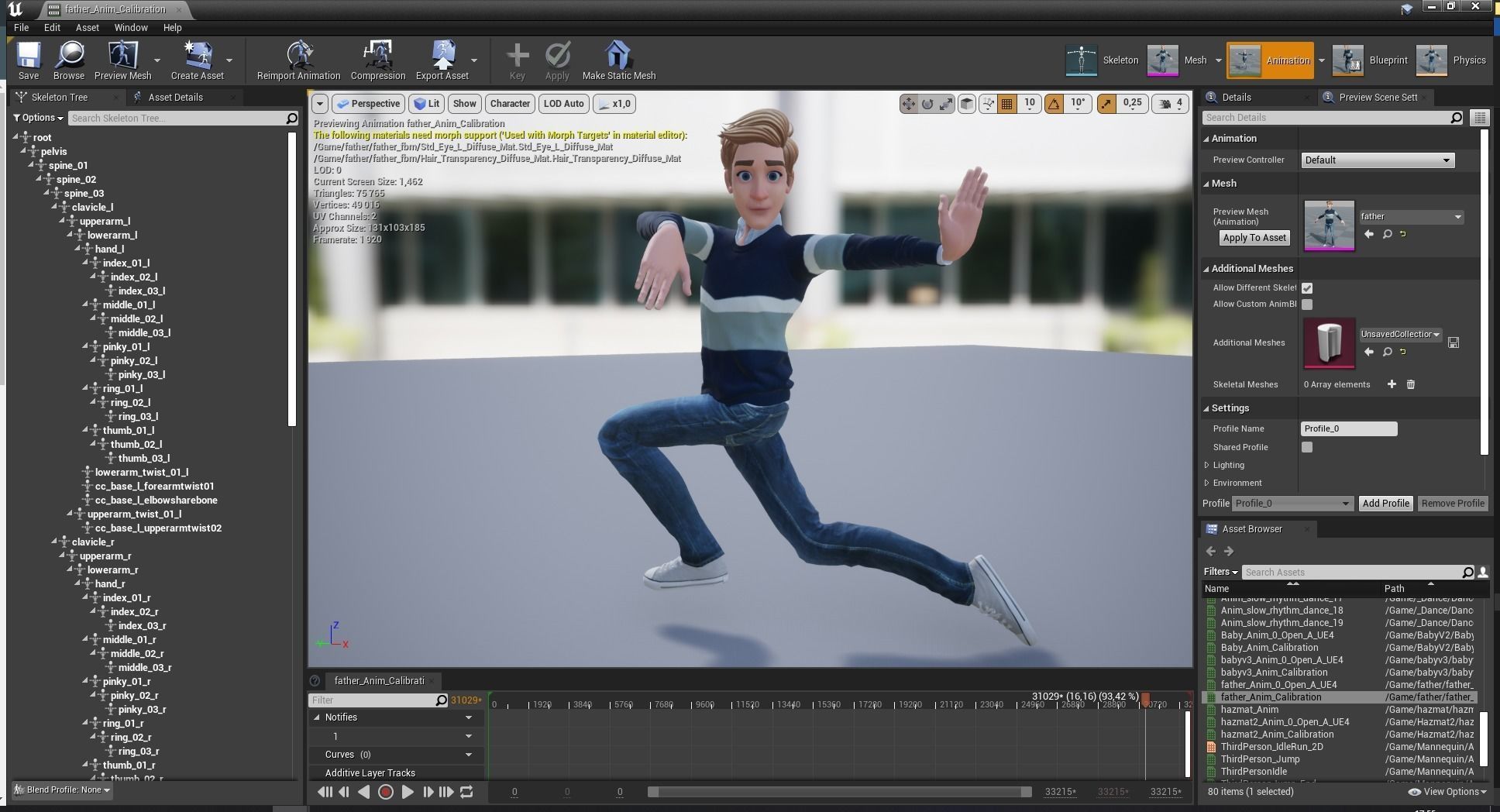Open the Preview Mesh tool
1500x812 pixels.
122,60
